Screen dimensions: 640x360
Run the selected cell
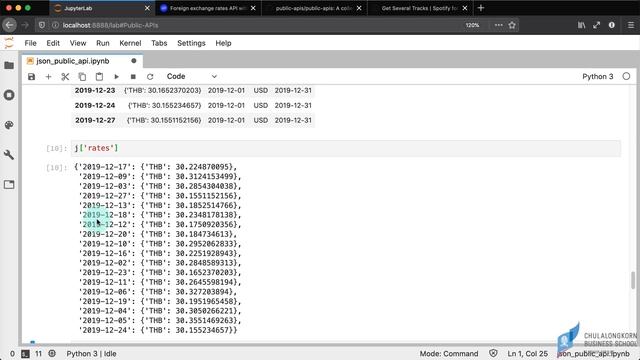click(116, 76)
